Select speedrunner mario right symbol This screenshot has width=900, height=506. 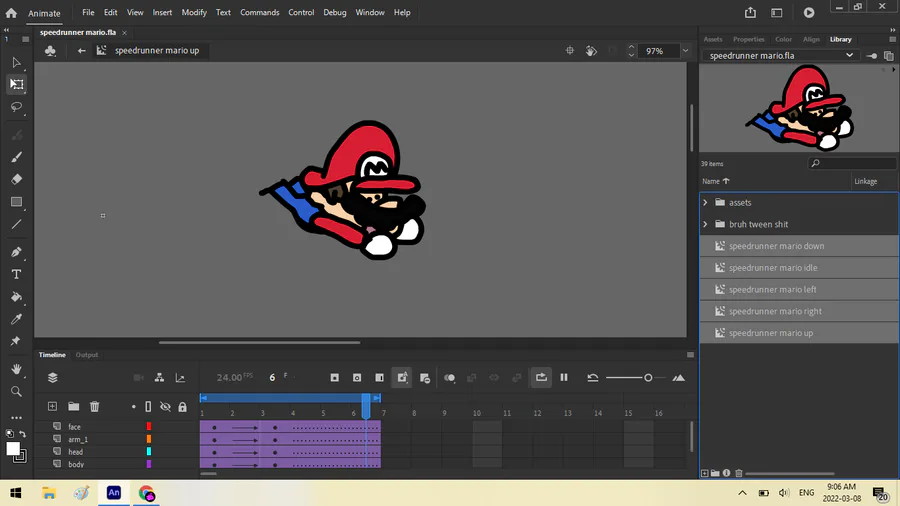tap(799, 312)
